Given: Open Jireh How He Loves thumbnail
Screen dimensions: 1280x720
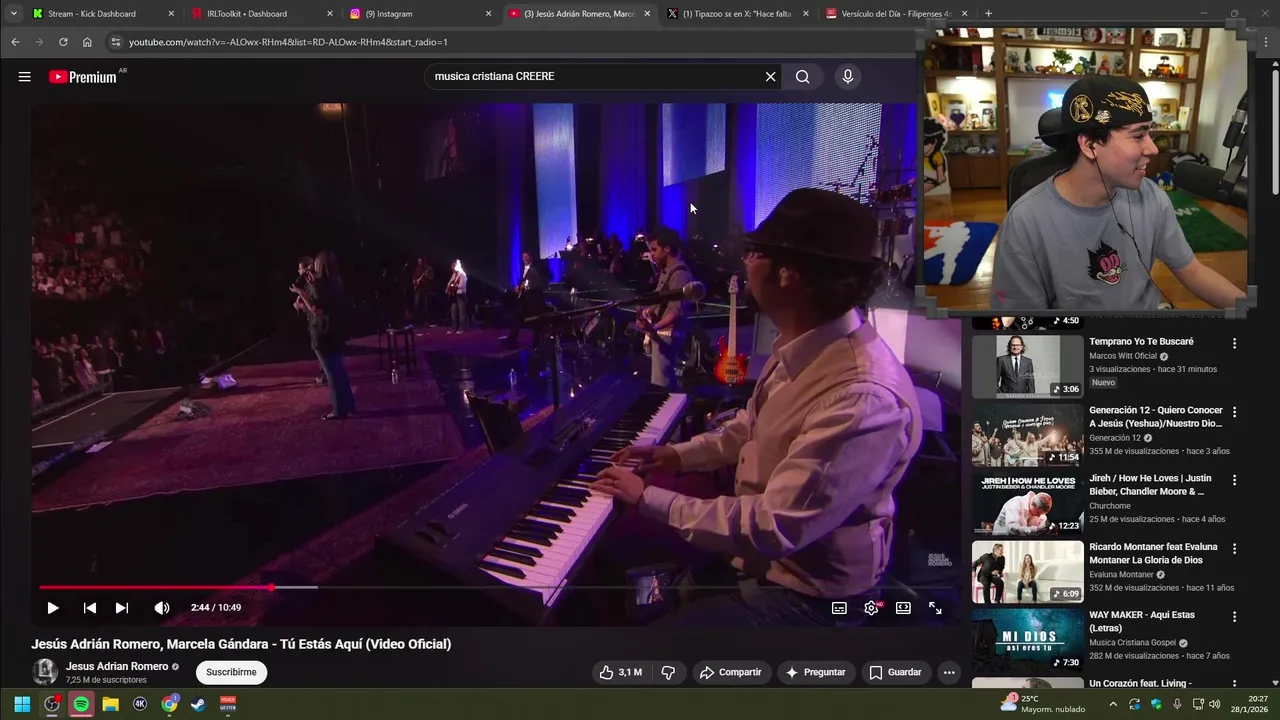Looking at the screenshot, I should (x=1027, y=503).
